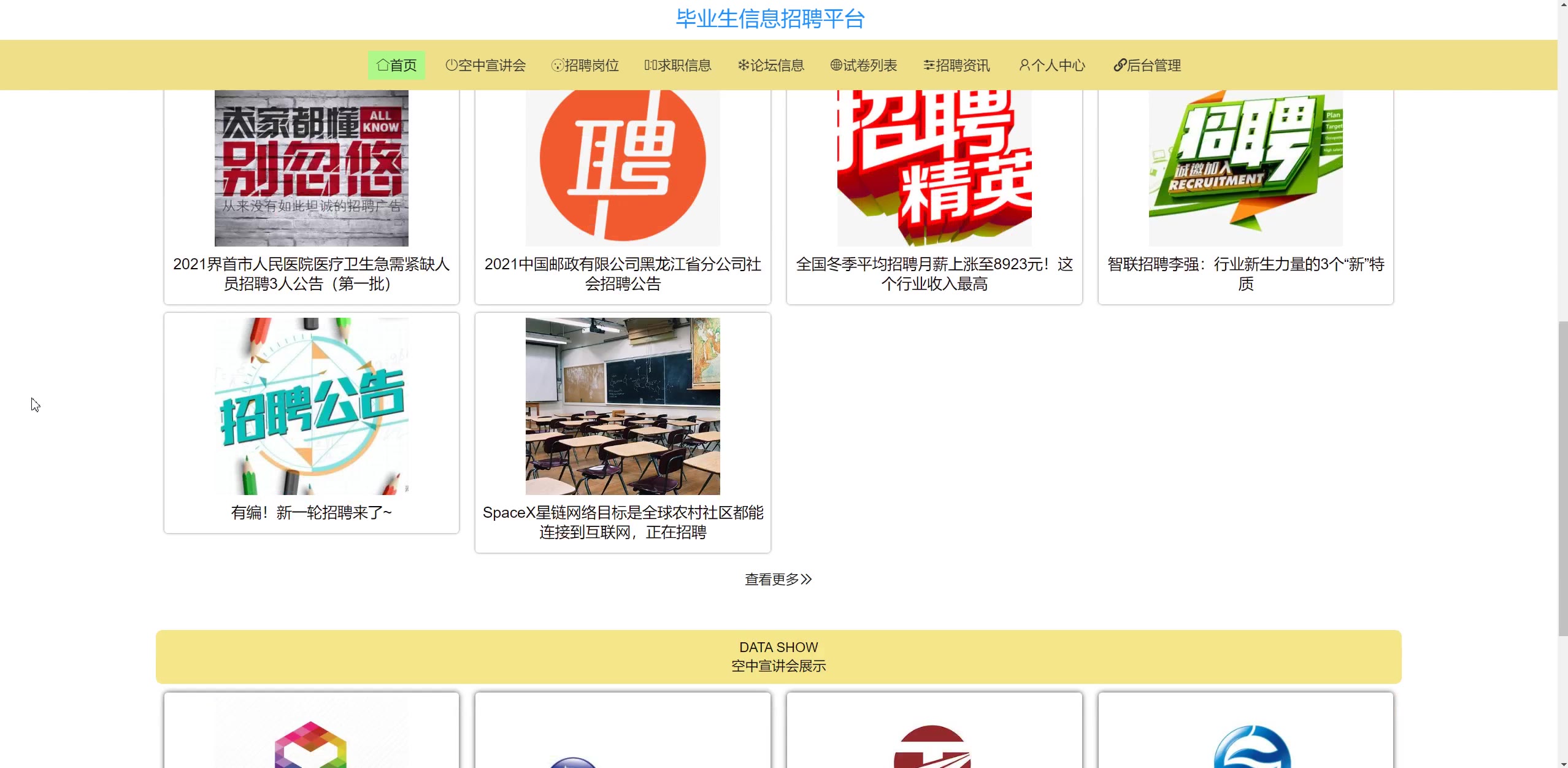Open the 别忽悠 hospital recruitment thumbnail
The width and height of the screenshot is (1568, 768).
coord(311,167)
